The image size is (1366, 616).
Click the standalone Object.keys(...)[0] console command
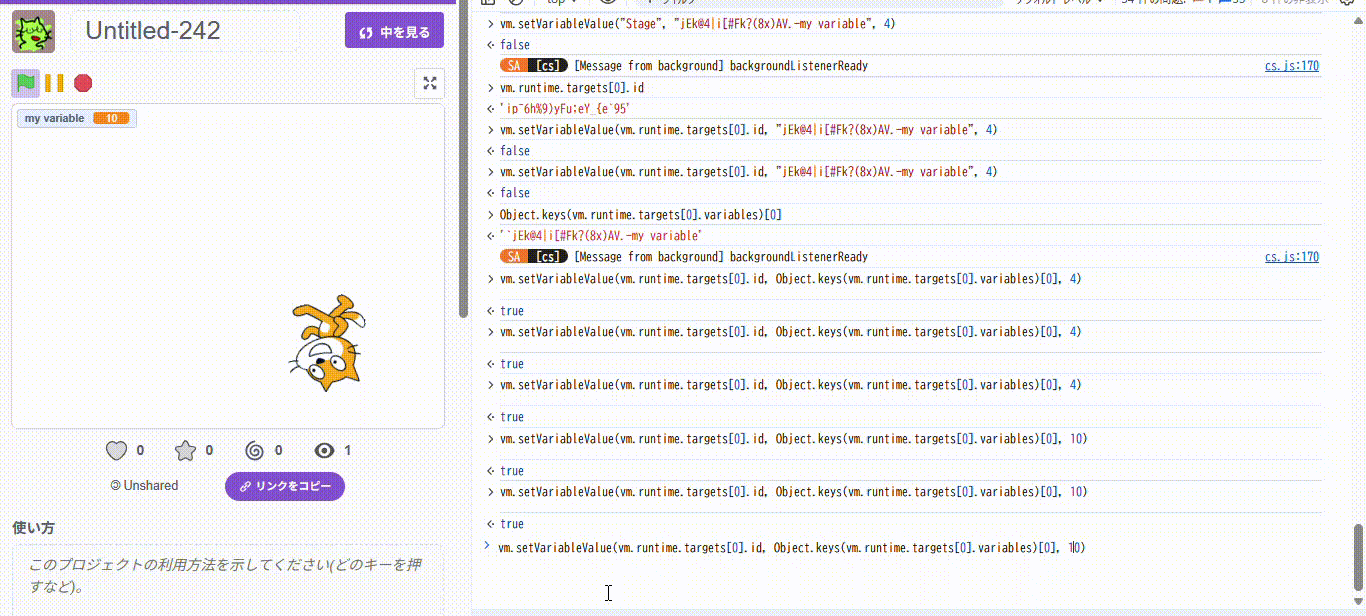coord(641,215)
